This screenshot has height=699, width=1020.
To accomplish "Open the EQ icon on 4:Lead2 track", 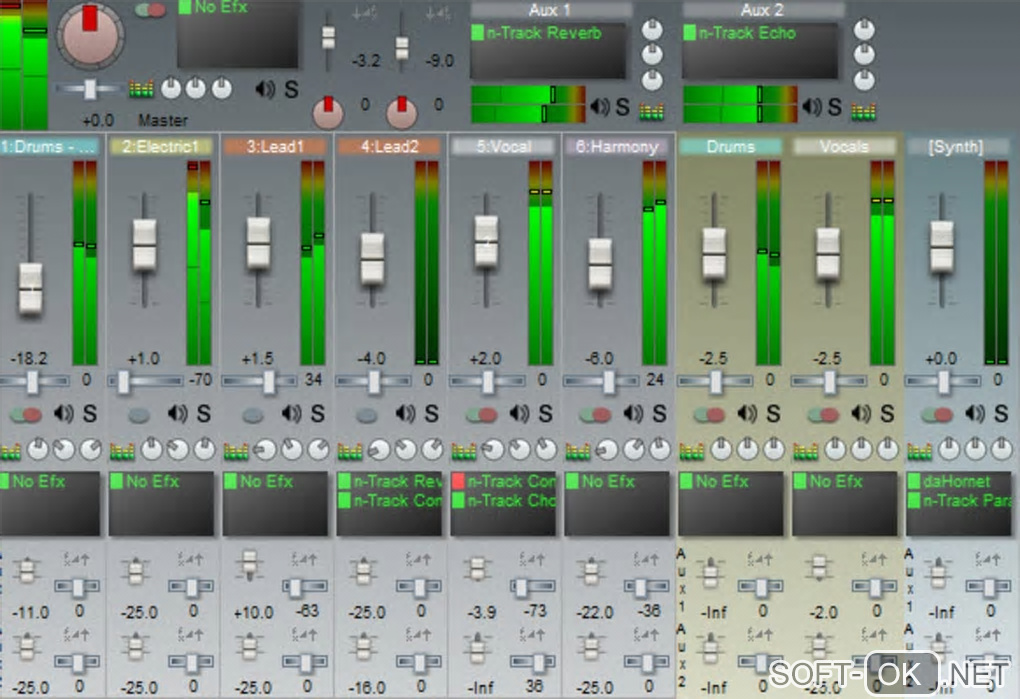I will click(x=349, y=450).
